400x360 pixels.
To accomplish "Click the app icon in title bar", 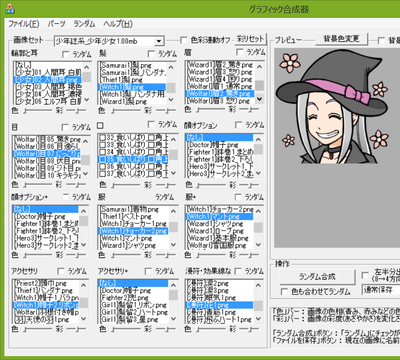I will [x=10, y=9].
